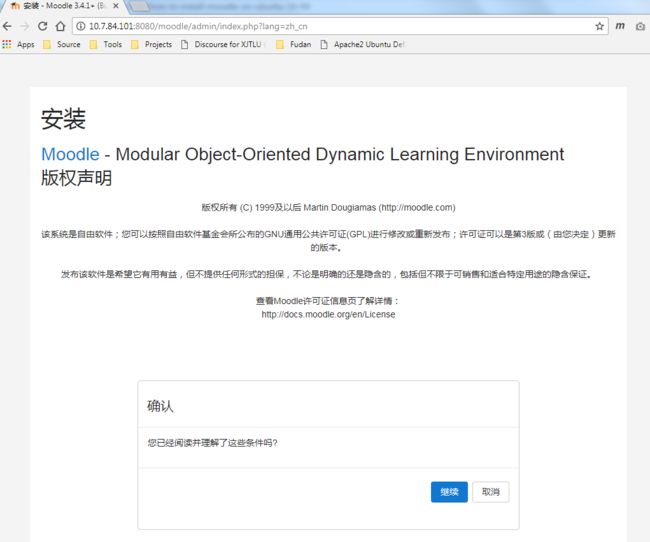This screenshot has height=542, width=650.
Task: Open the Projects bookmarks folder
Action: point(151,44)
